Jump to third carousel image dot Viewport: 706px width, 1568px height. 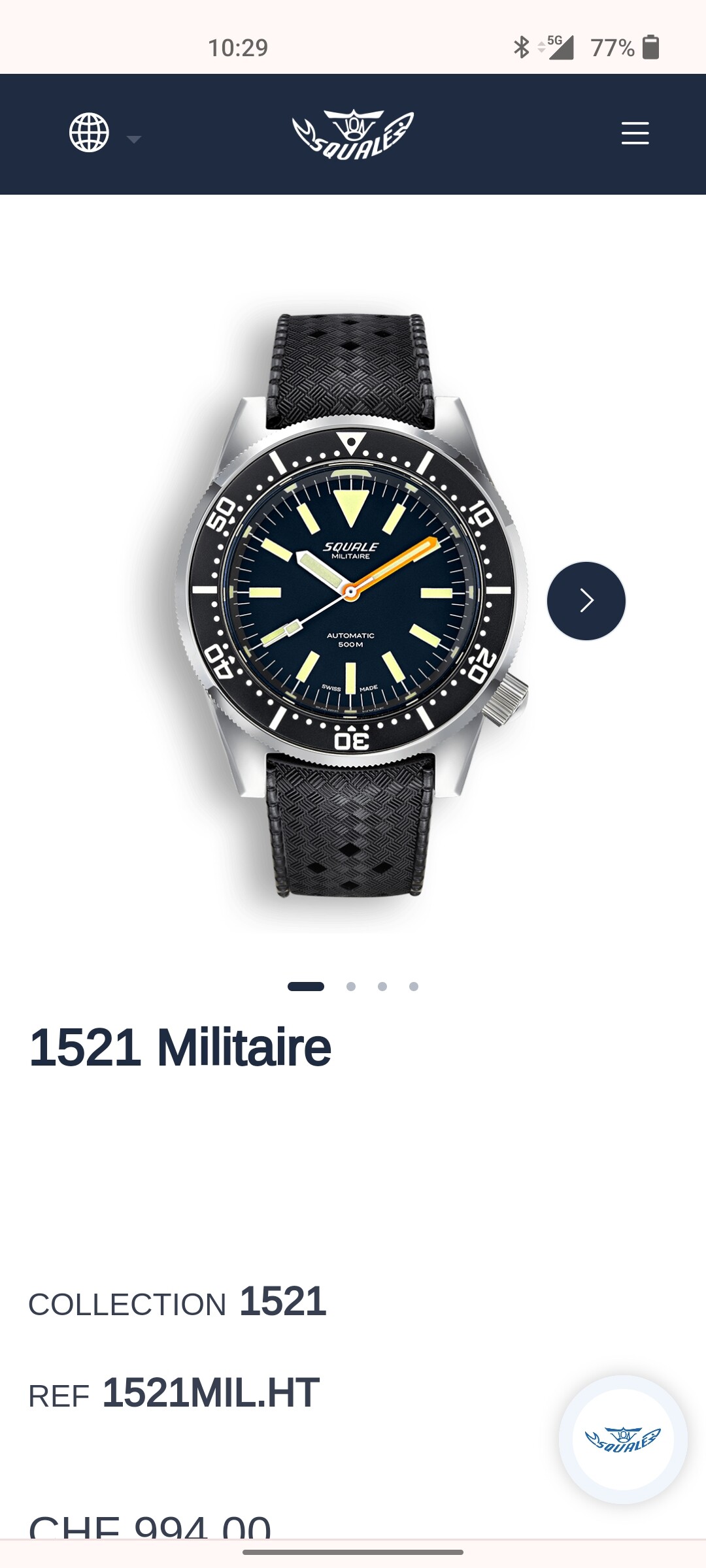(382, 987)
